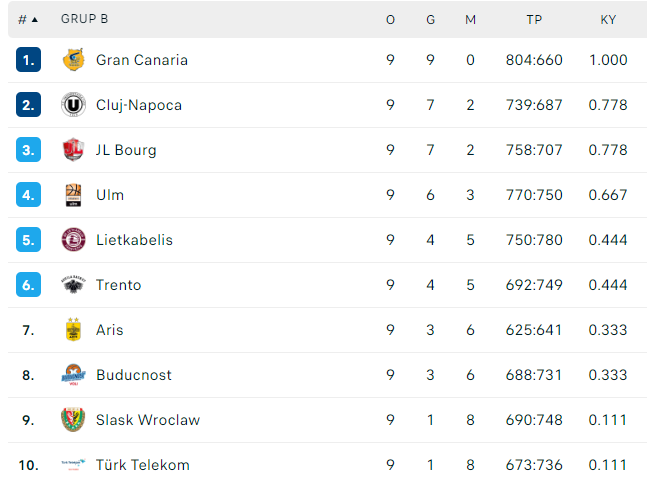Click the Cluj-Napoca club crest
Image resolution: width=647 pixels, height=482 pixels.
point(73,105)
